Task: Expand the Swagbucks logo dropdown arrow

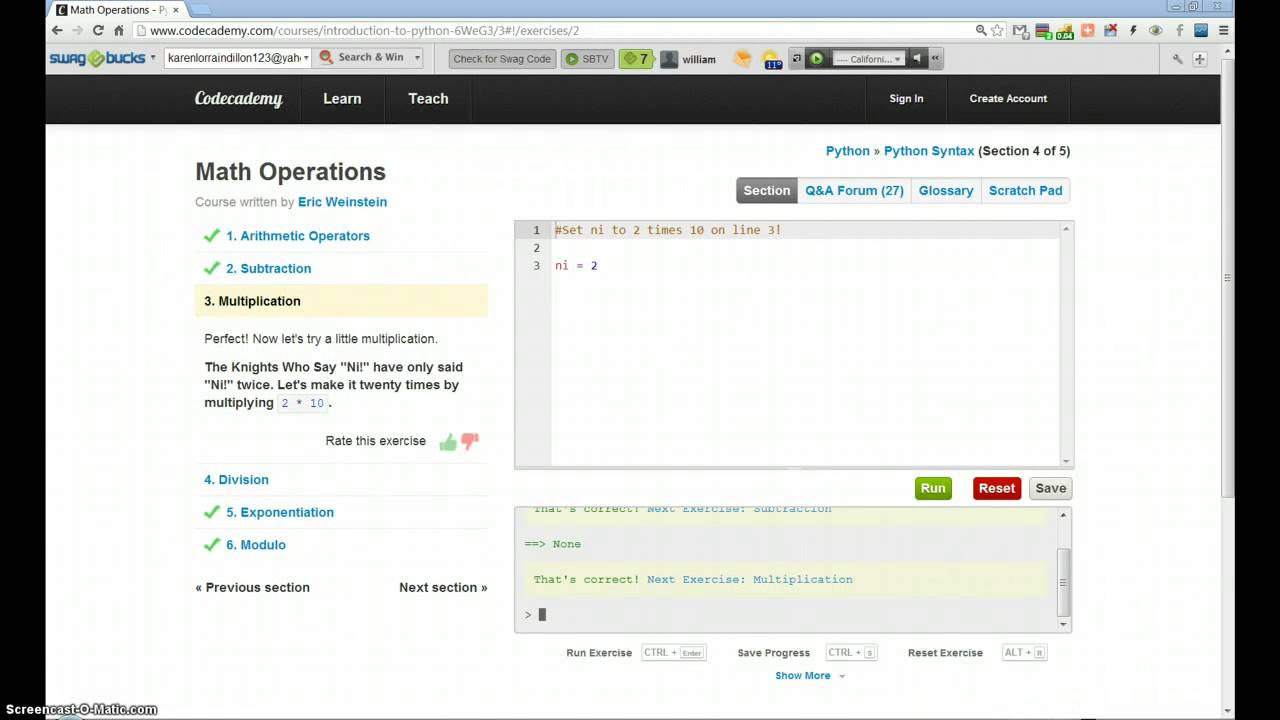Action: pos(153,58)
